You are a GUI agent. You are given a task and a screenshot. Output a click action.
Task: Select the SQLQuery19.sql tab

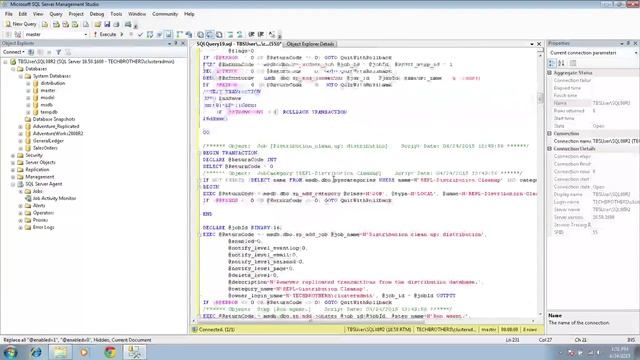click(x=239, y=44)
